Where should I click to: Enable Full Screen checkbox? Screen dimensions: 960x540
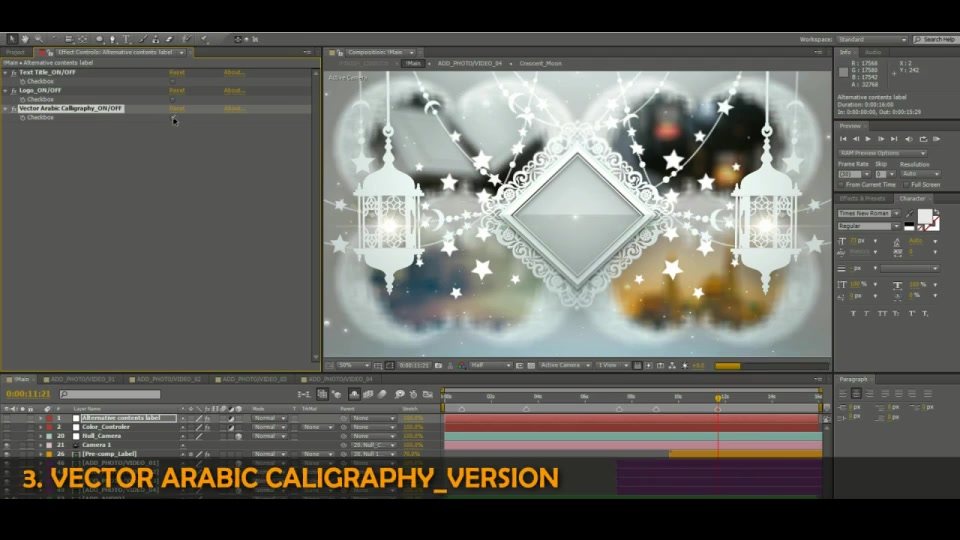[906, 185]
